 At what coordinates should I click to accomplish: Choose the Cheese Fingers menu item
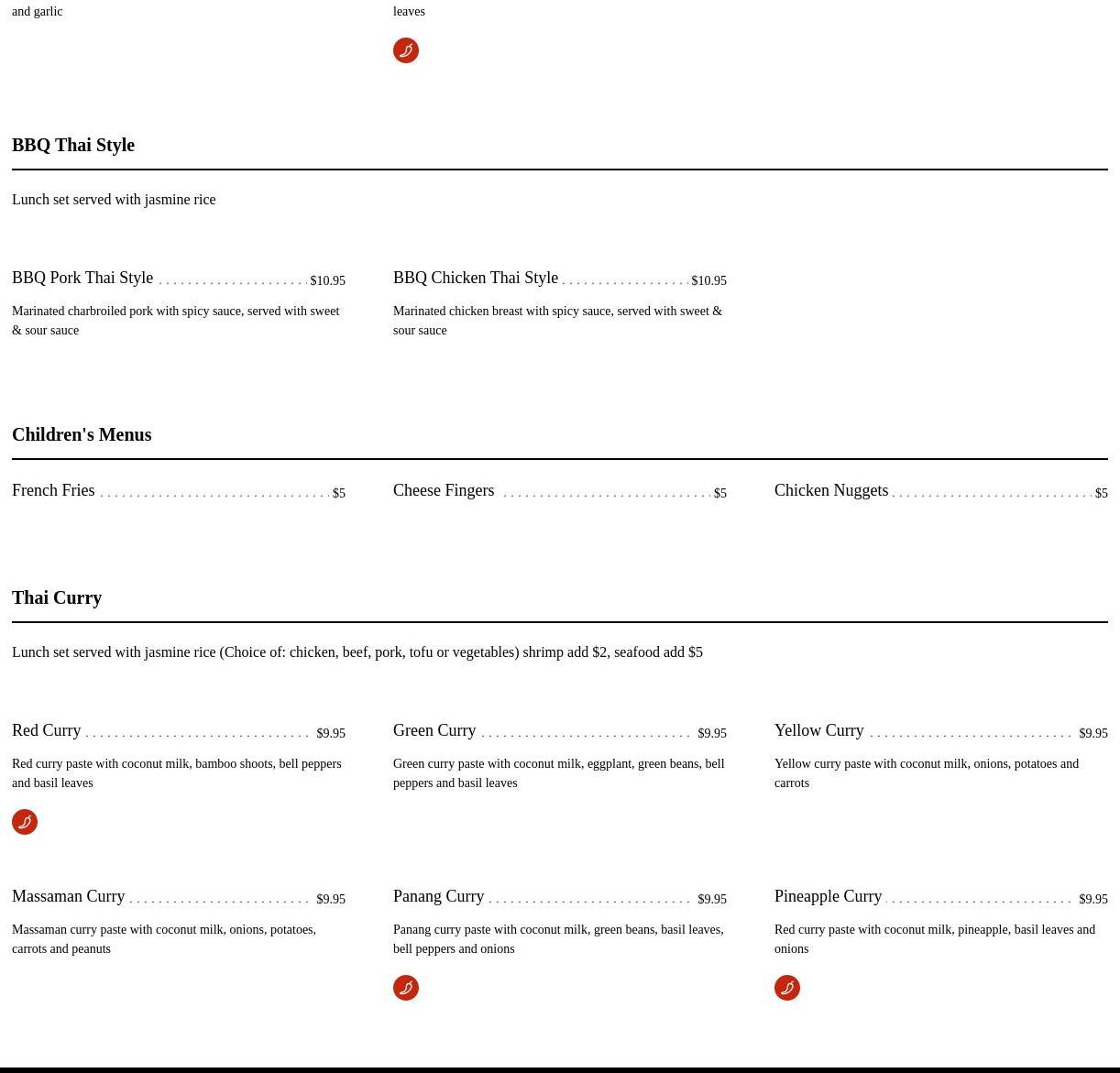[x=444, y=490]
